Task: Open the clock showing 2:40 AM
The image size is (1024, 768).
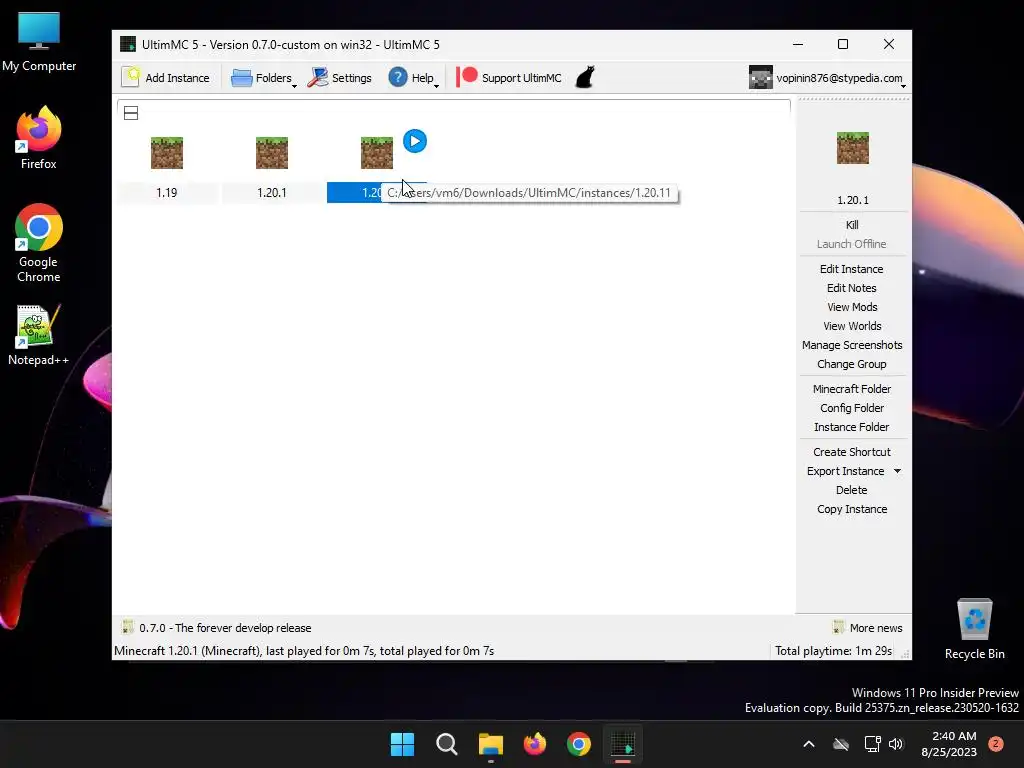Action: 949,744
